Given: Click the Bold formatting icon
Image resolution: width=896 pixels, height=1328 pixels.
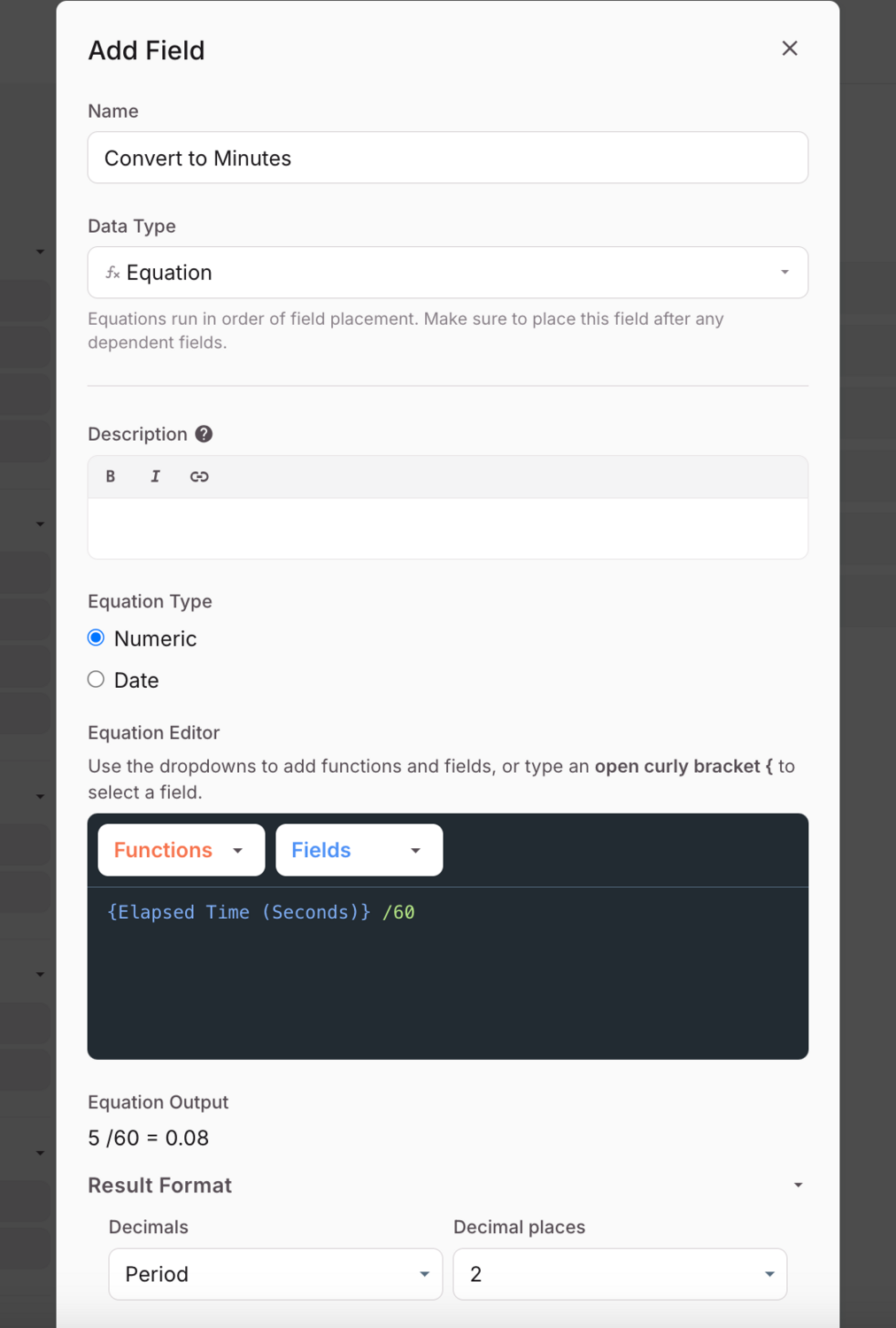Looking at the screenshot, I should coord(111,476).
